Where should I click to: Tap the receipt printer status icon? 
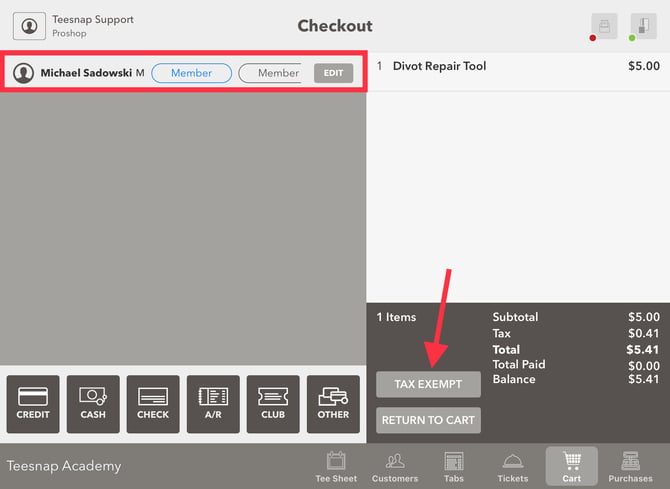point(604,26)
